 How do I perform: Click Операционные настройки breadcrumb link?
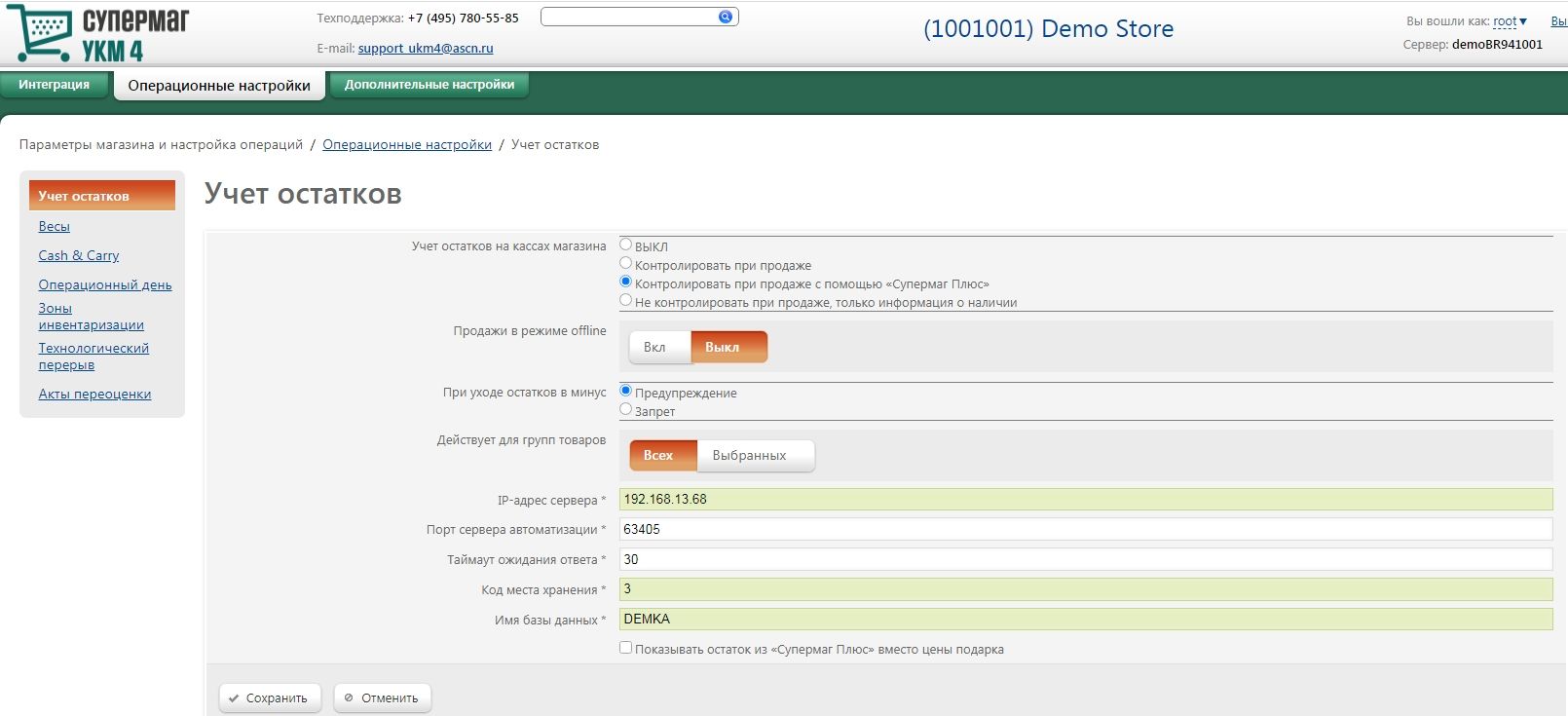pyautogui.click(x=407, y=144)
